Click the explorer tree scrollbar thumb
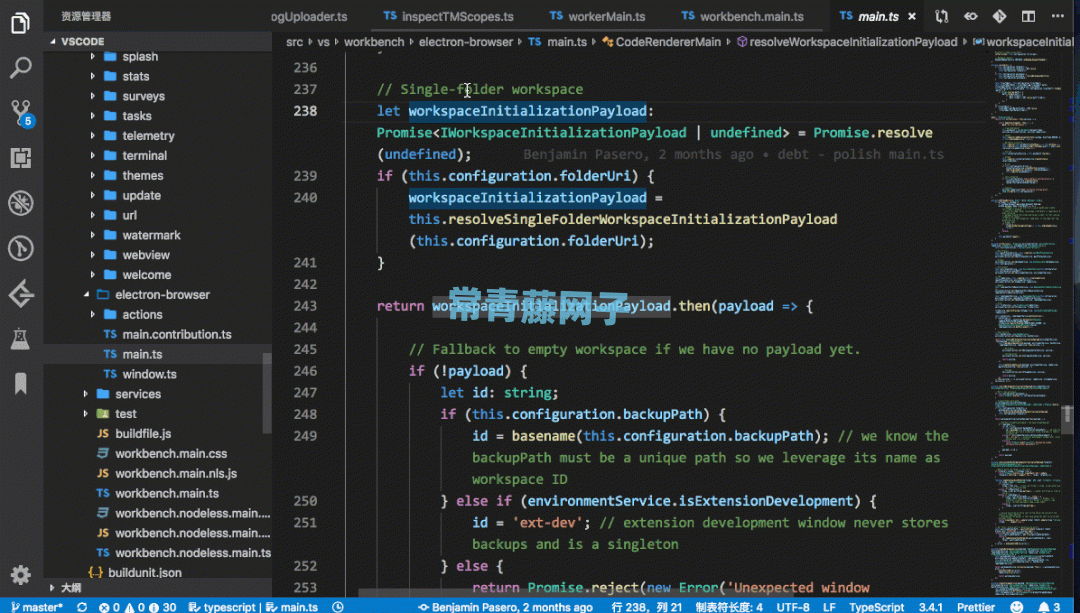1080x613 pixels. click(x=267, y=393)
